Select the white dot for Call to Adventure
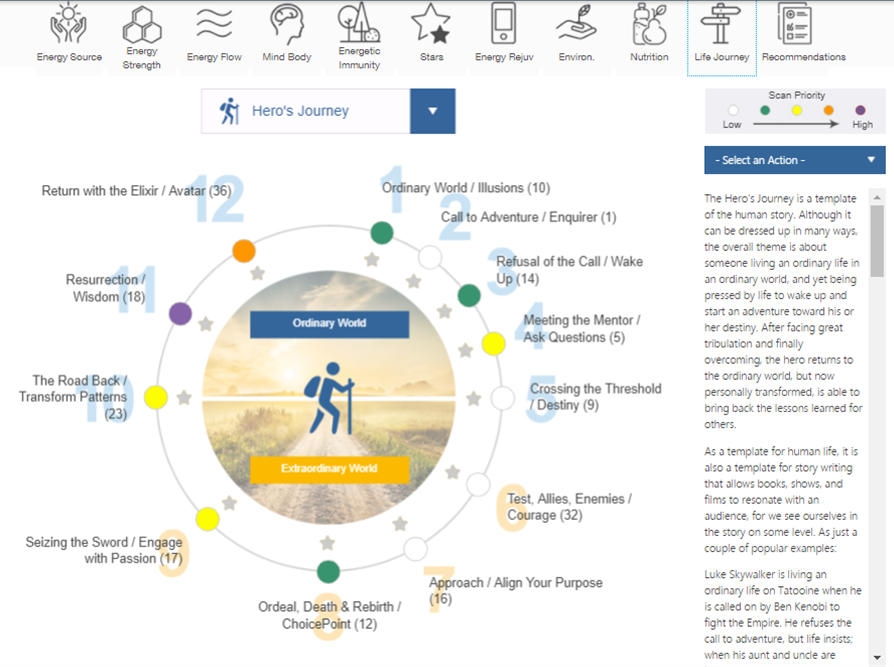The image size is (894, 667). pos(430,257)
